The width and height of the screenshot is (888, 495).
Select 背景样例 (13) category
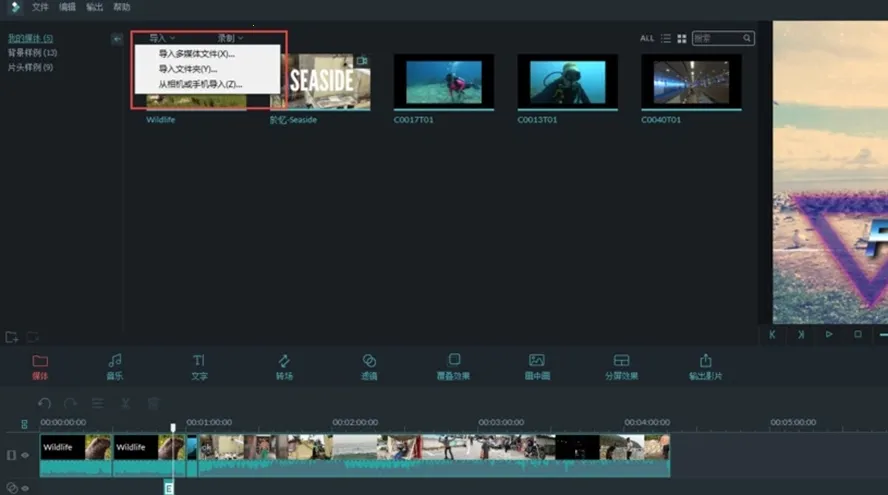(32, 52)
